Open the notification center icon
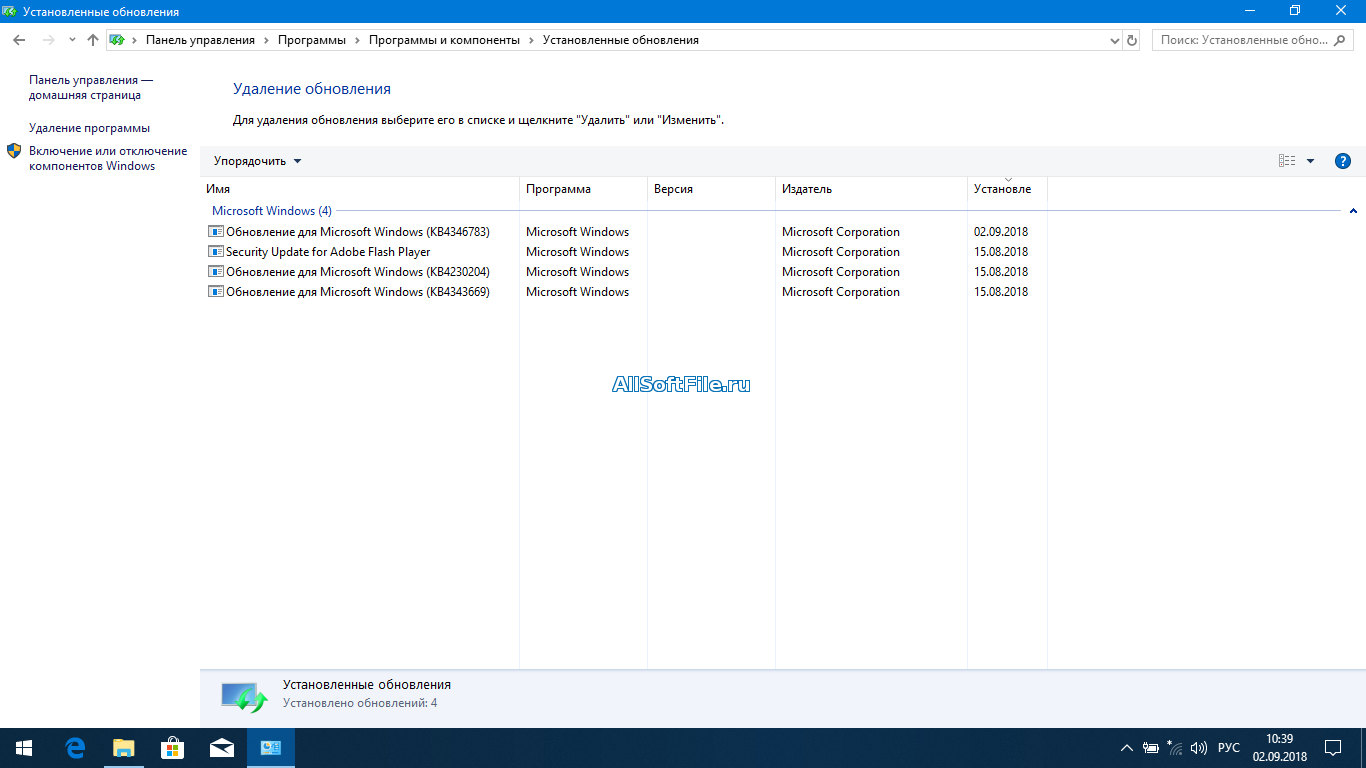This screenshot has height=768, width=1366. (x=1333, y=747)
